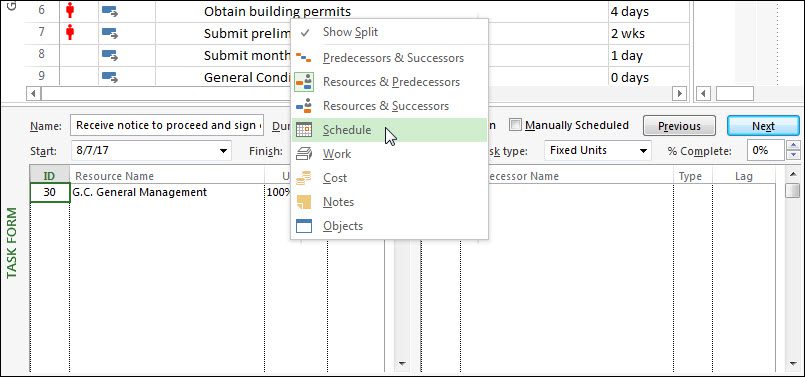Choose Resources & Predecessors from the menu
Image resolution: width=805 pixels, height=377 pixels.
(389, 82)
